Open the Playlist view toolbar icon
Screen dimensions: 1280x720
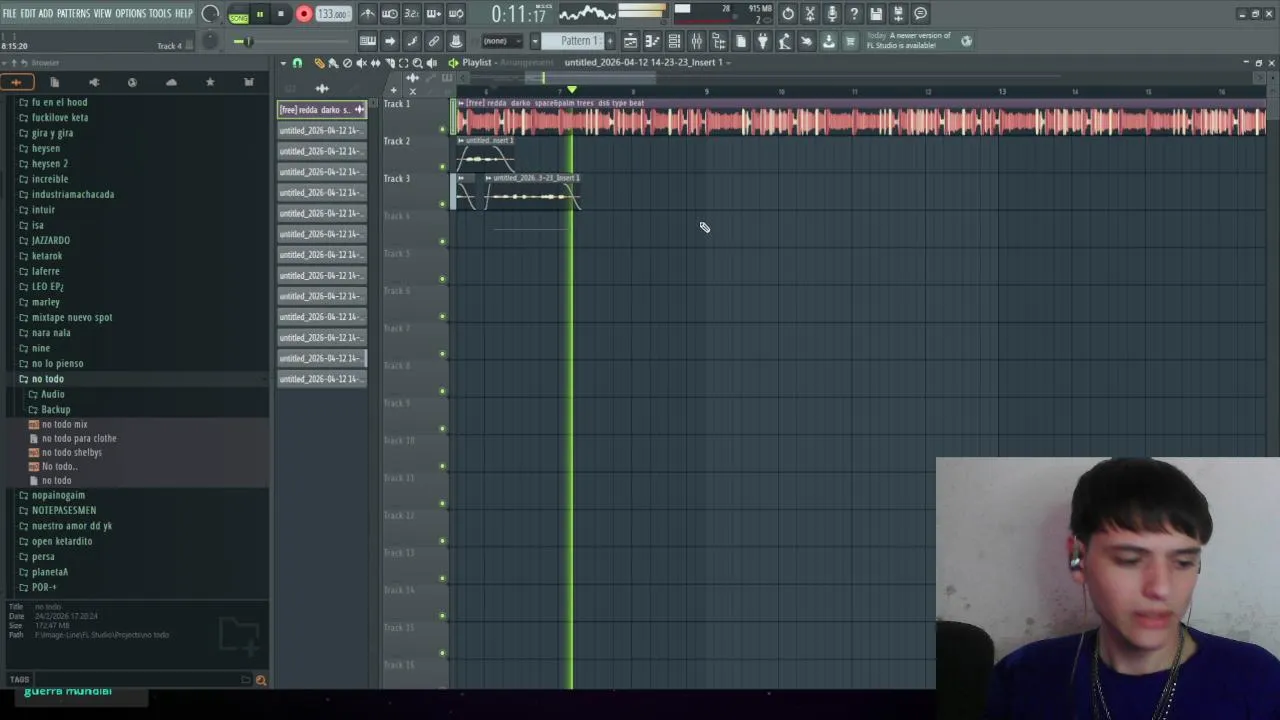coord(630,41)
